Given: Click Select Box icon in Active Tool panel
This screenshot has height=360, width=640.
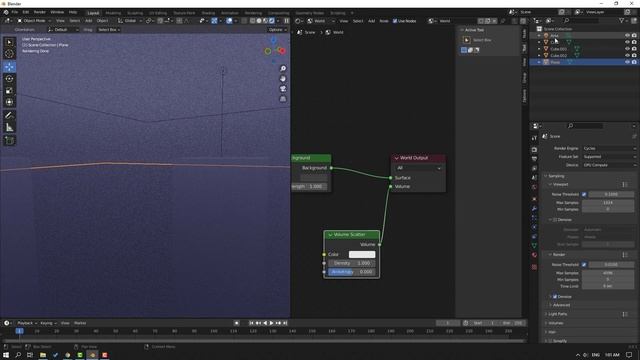Looking at the screenshot, I should (x=467, y=40).
